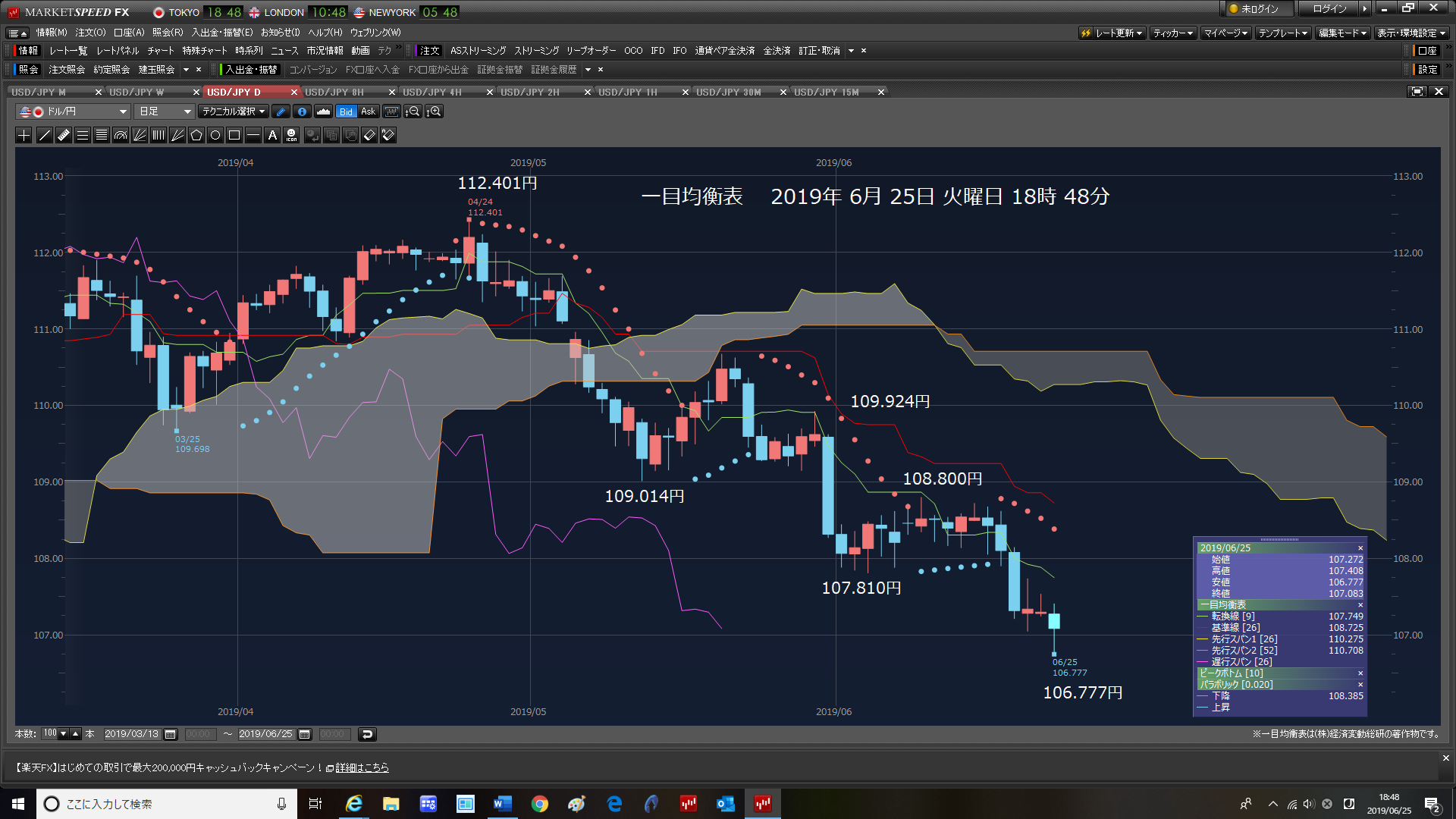The height and width of the screenshot is (819, 1456).
Task: Open the マイページ dropdown
Action: 1225,33
